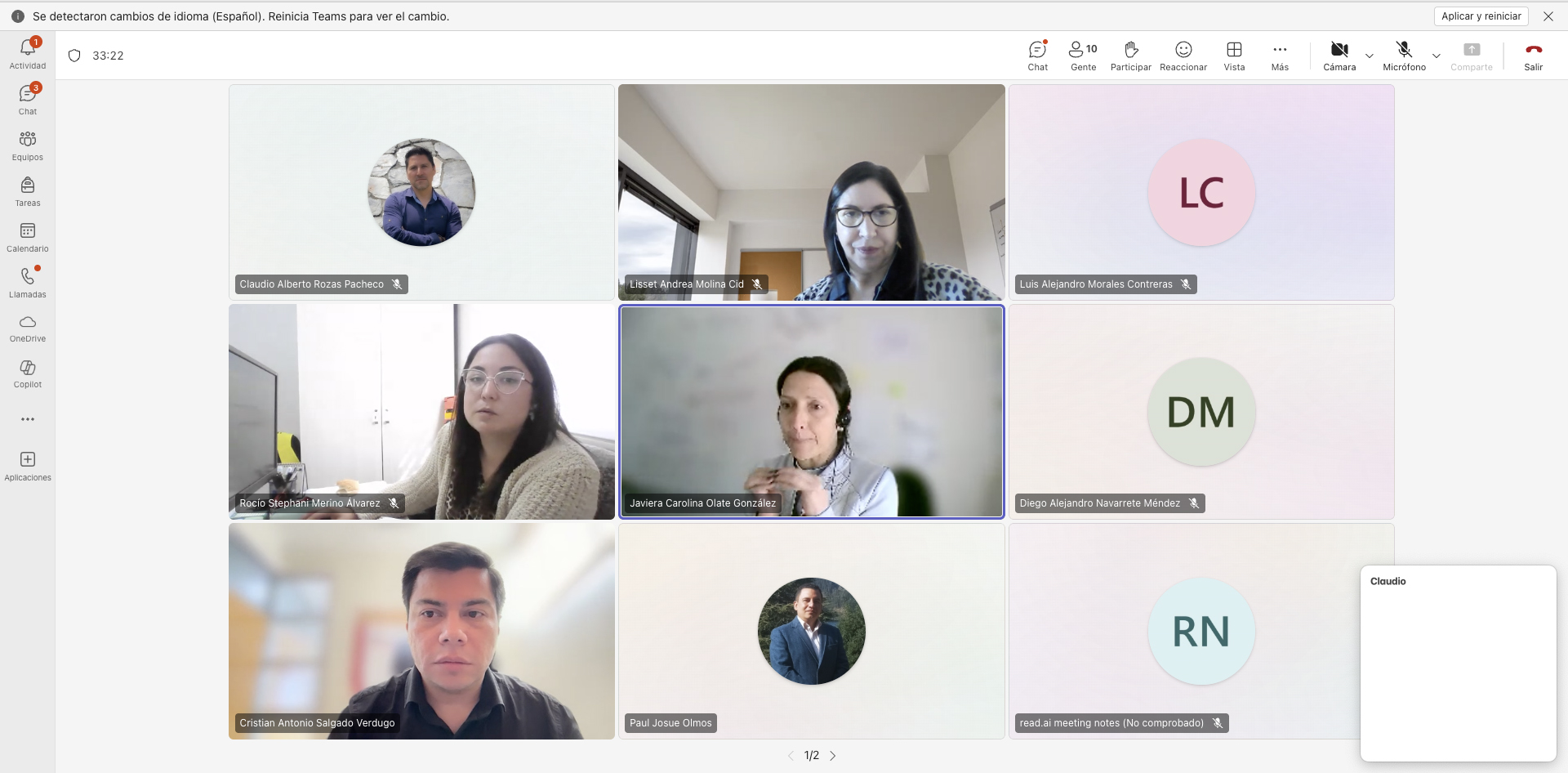Open the Vista layout menu

1234,56
